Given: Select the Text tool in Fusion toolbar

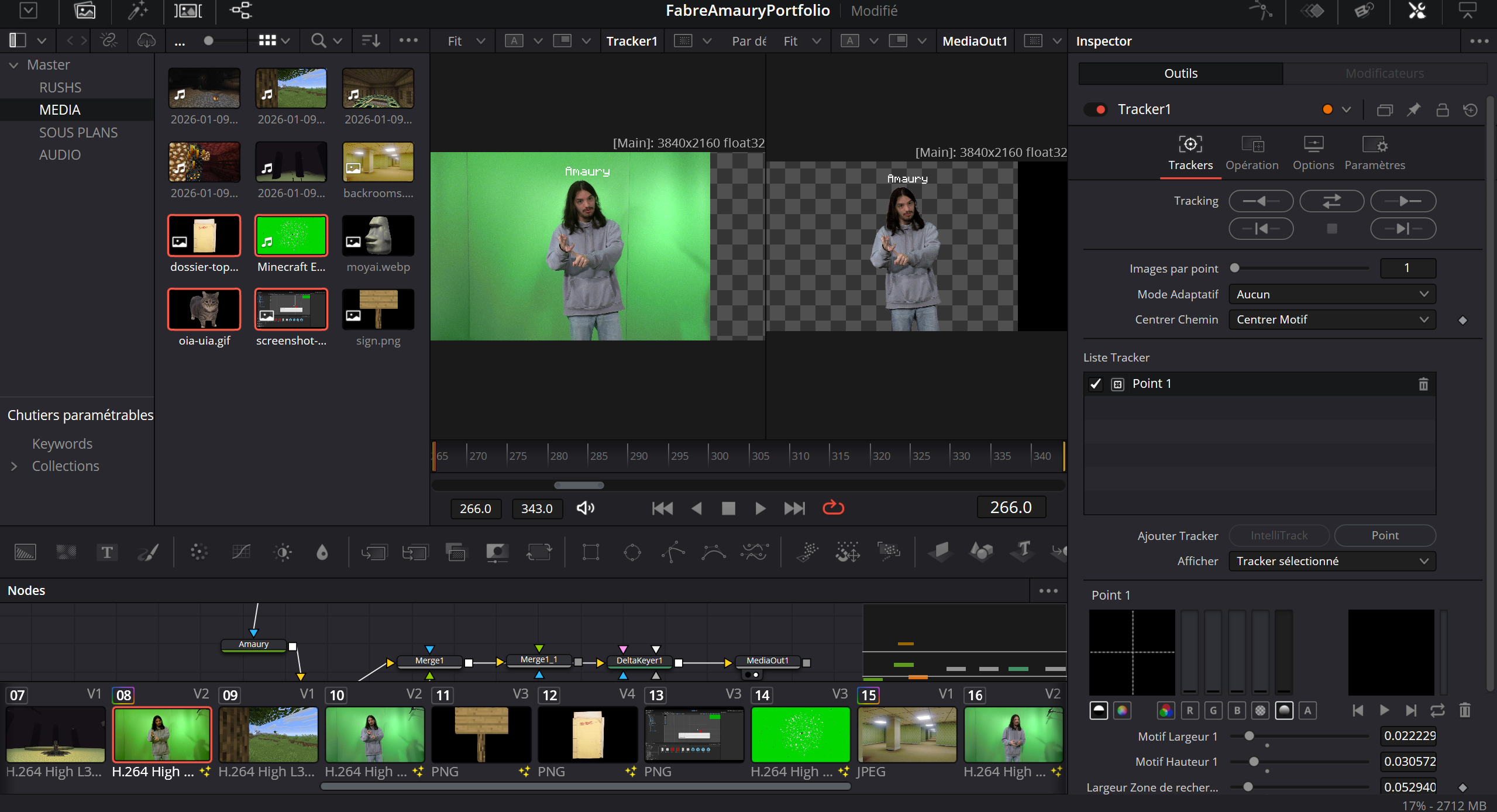Looking at the screenshot, I should [x=106, y=552].
